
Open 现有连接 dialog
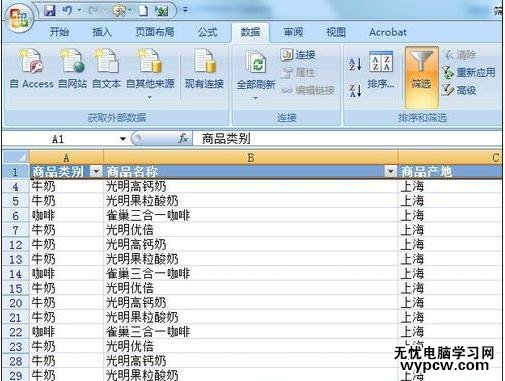[x=204, y=69]
